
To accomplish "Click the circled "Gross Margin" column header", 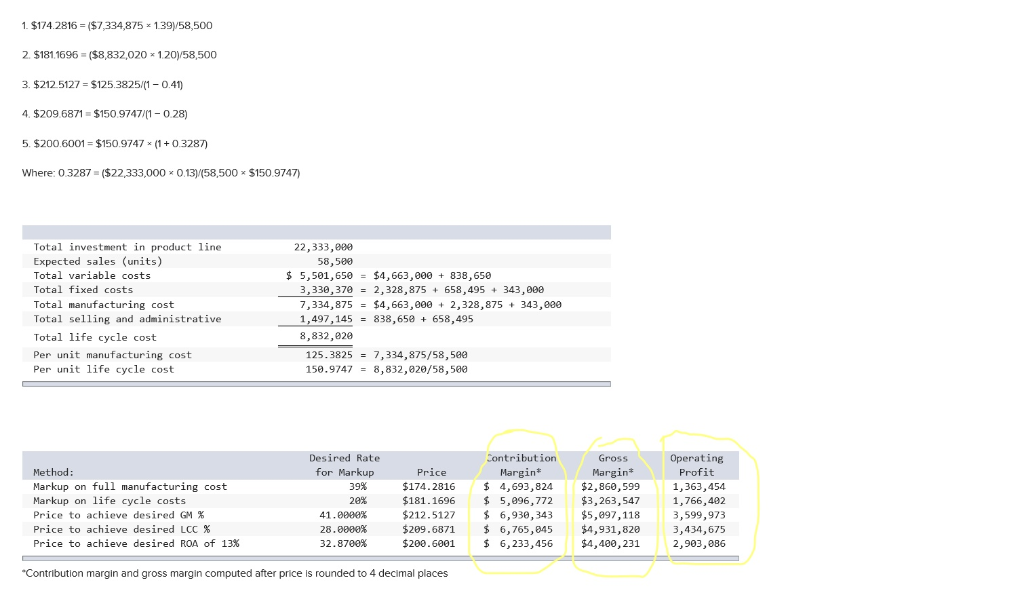I will (x=613, y=465).
